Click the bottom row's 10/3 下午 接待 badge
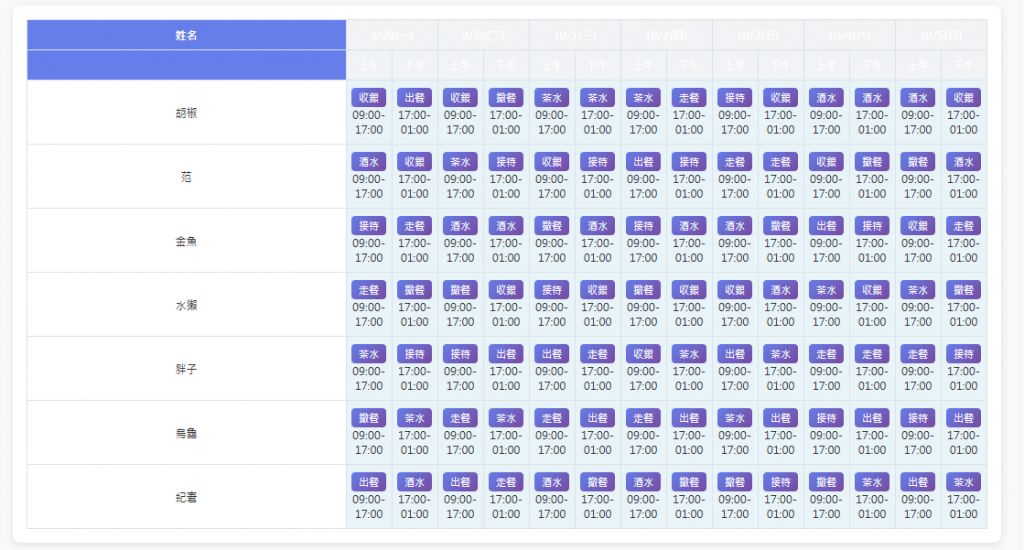The width and height of the screenshot is (1024, 550). tap(780, 481)
